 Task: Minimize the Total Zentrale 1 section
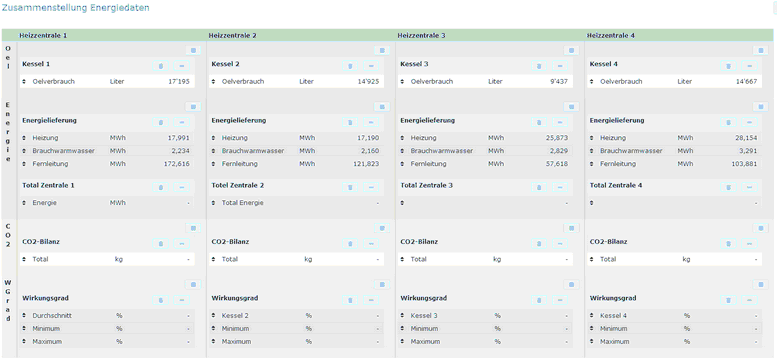(x=181, y=188)
